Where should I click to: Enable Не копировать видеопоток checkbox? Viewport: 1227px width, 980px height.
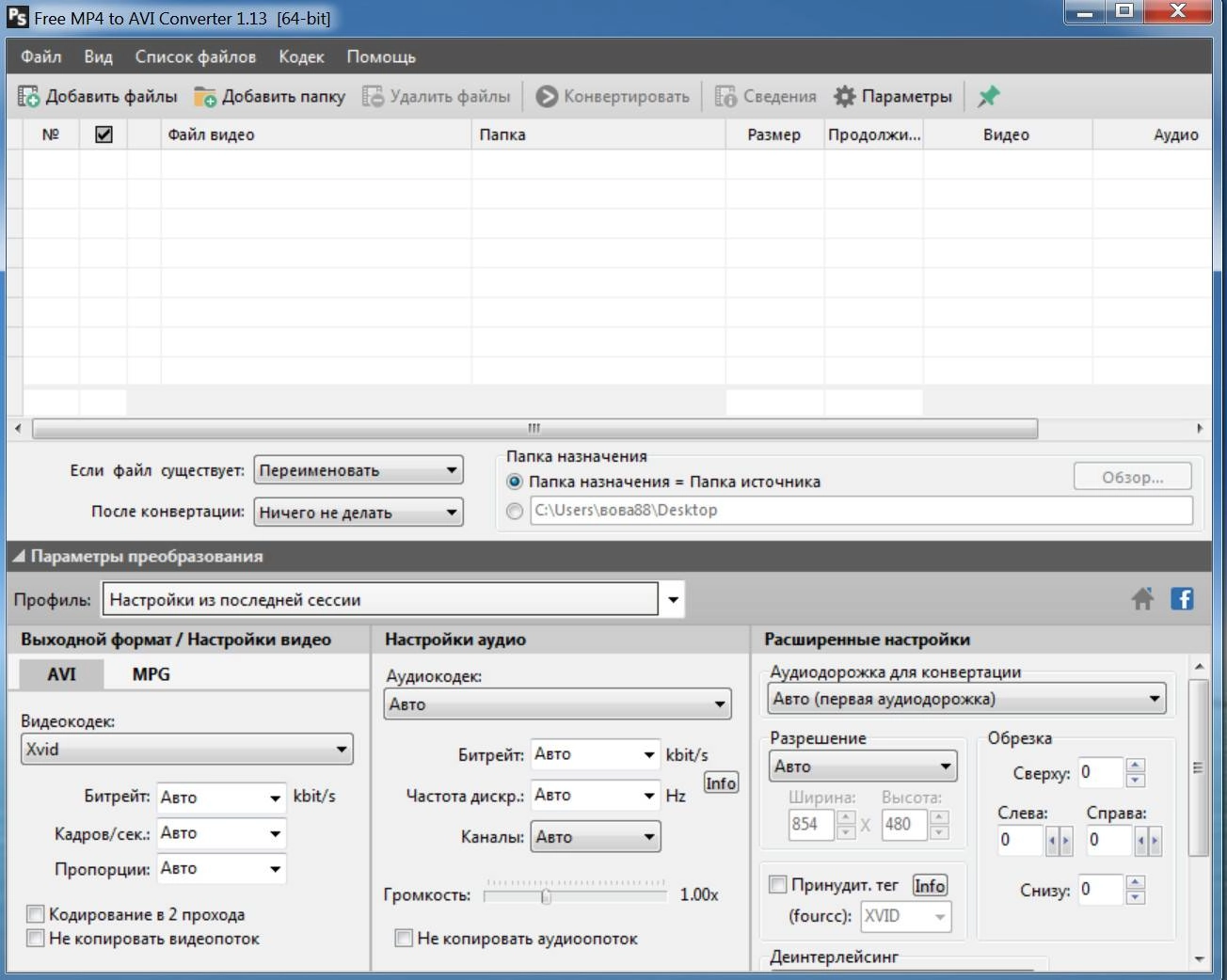[36, 938]
